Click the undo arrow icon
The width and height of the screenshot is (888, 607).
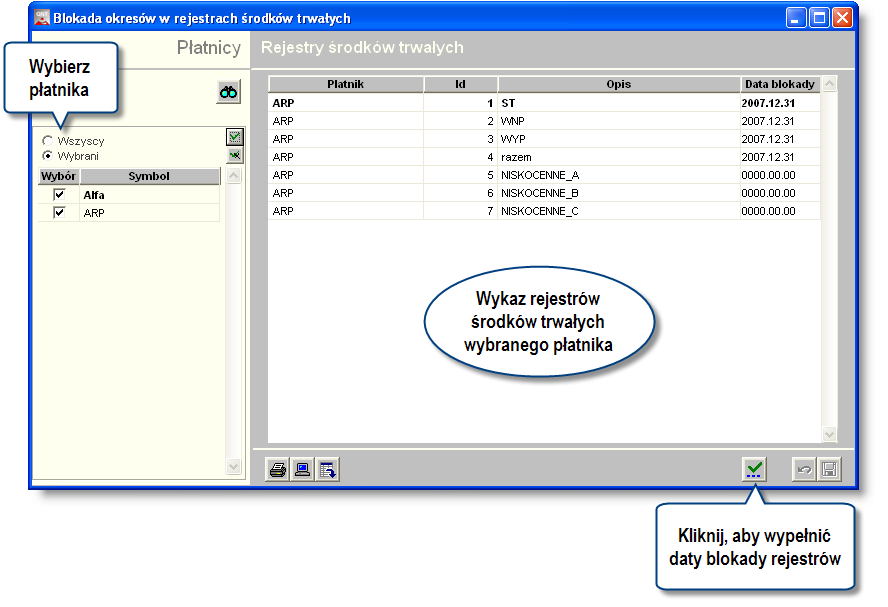(x=804, y=469)
